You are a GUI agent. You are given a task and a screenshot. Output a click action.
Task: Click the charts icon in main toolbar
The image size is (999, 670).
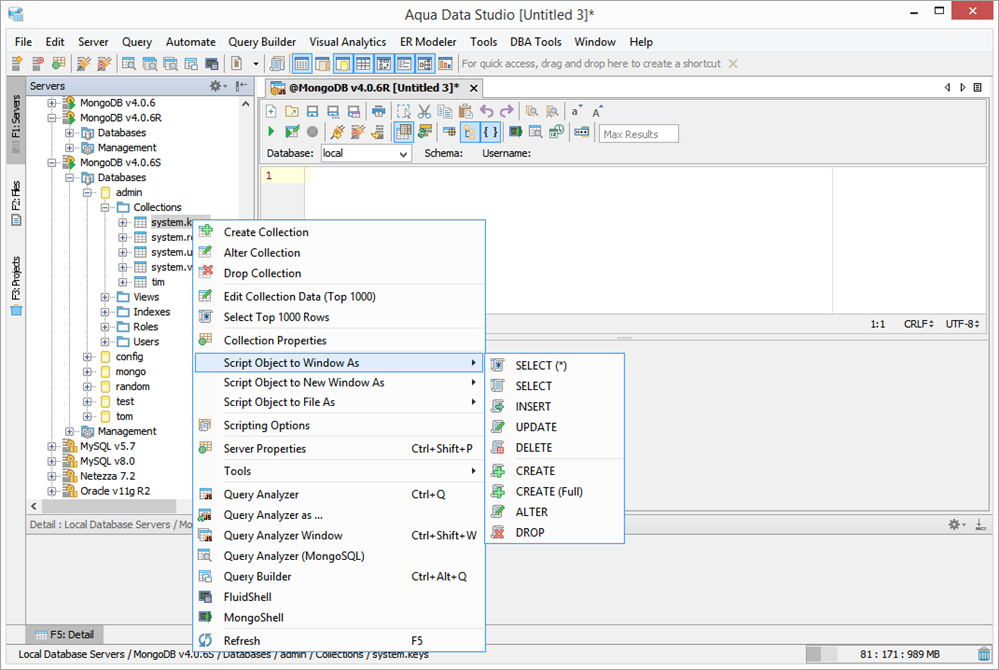[x=445, y=63]
